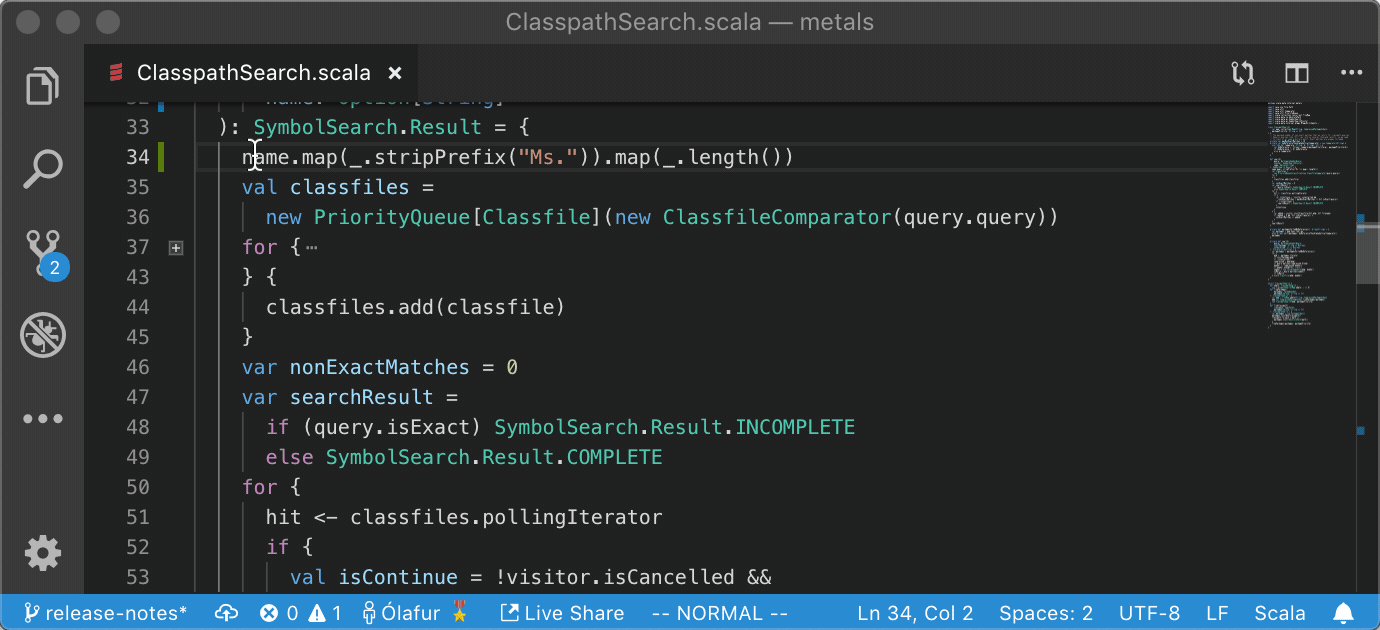Click the Scala file icon on the tab
The image size is (1380, 630).
pyautogui.click(x=116, y=73)
